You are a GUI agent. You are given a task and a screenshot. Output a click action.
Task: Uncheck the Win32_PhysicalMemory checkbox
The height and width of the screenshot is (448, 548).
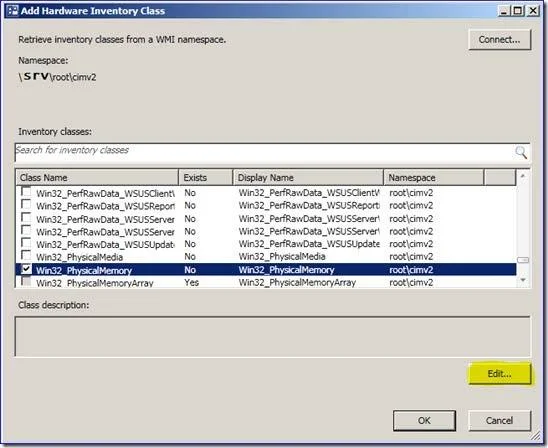coord(26,269)
